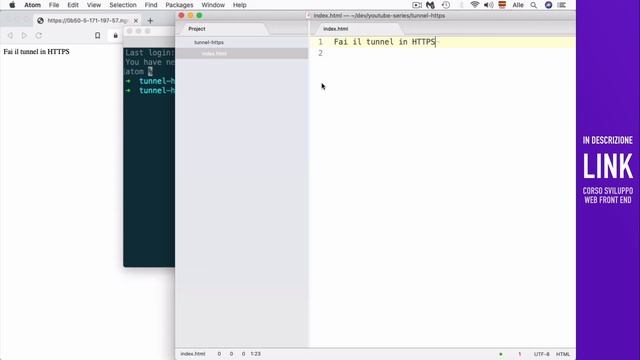Open Spotlight search magnifier
This screenshot has height=360, width=640.
point(534,5)
